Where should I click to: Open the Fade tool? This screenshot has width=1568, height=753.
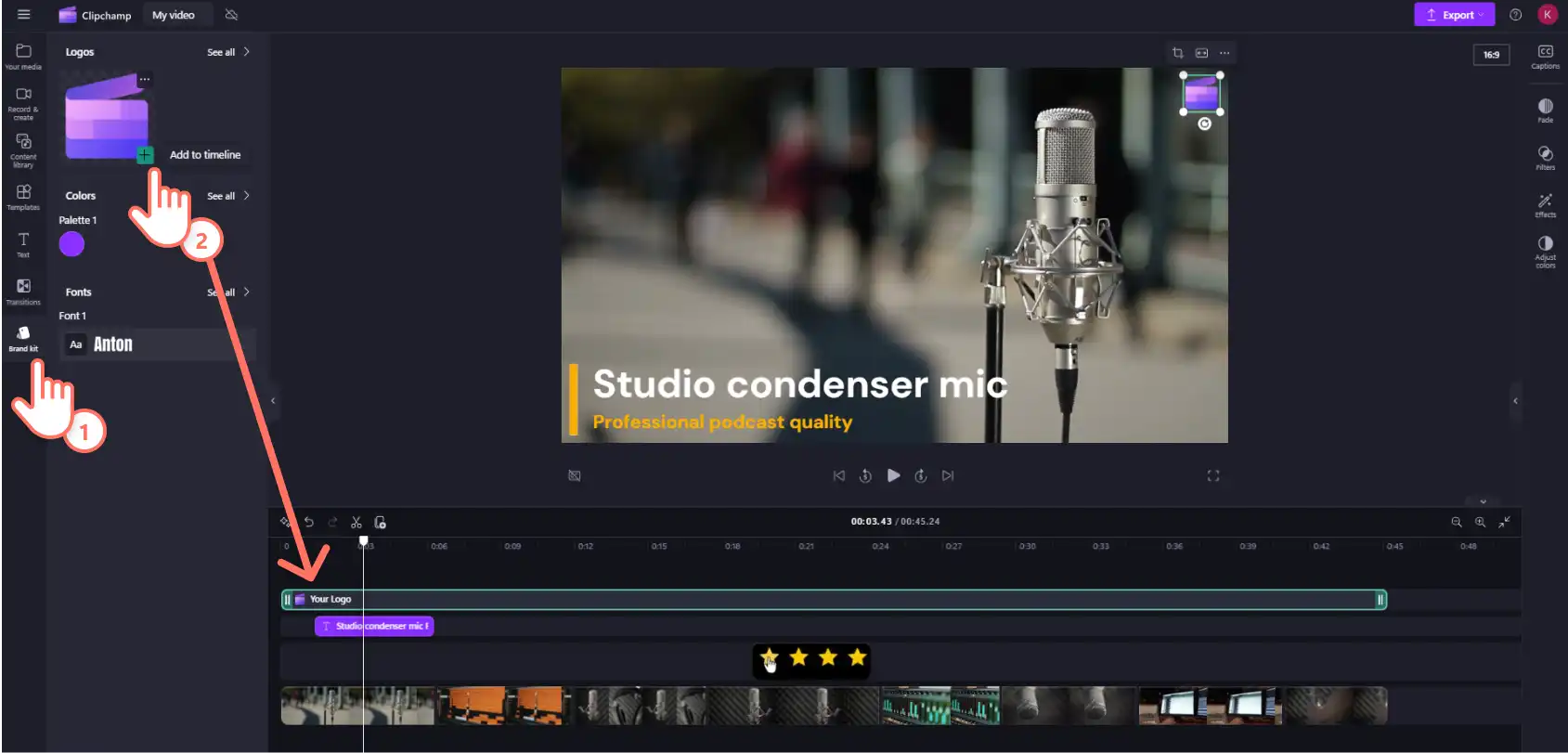tap(1545, 110)
